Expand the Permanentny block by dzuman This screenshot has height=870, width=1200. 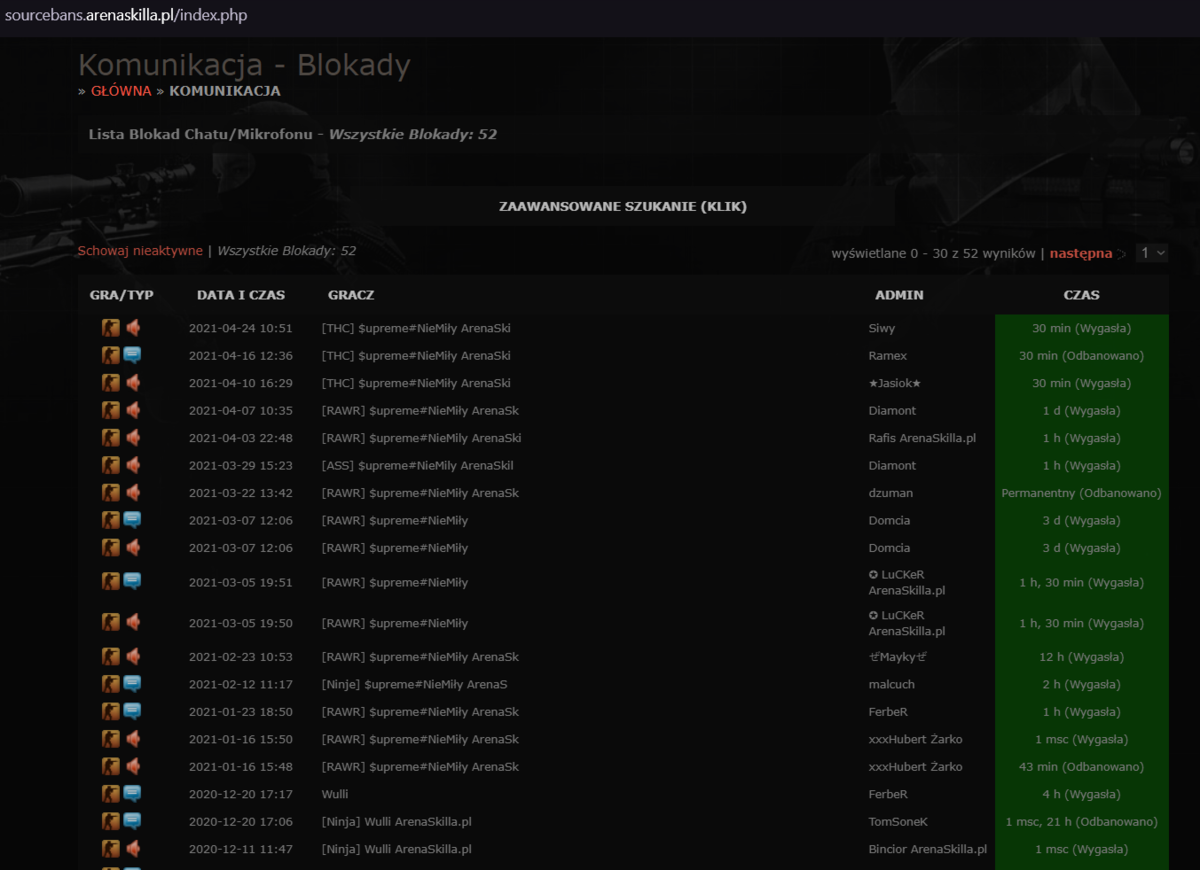click(x=623, y=493)
